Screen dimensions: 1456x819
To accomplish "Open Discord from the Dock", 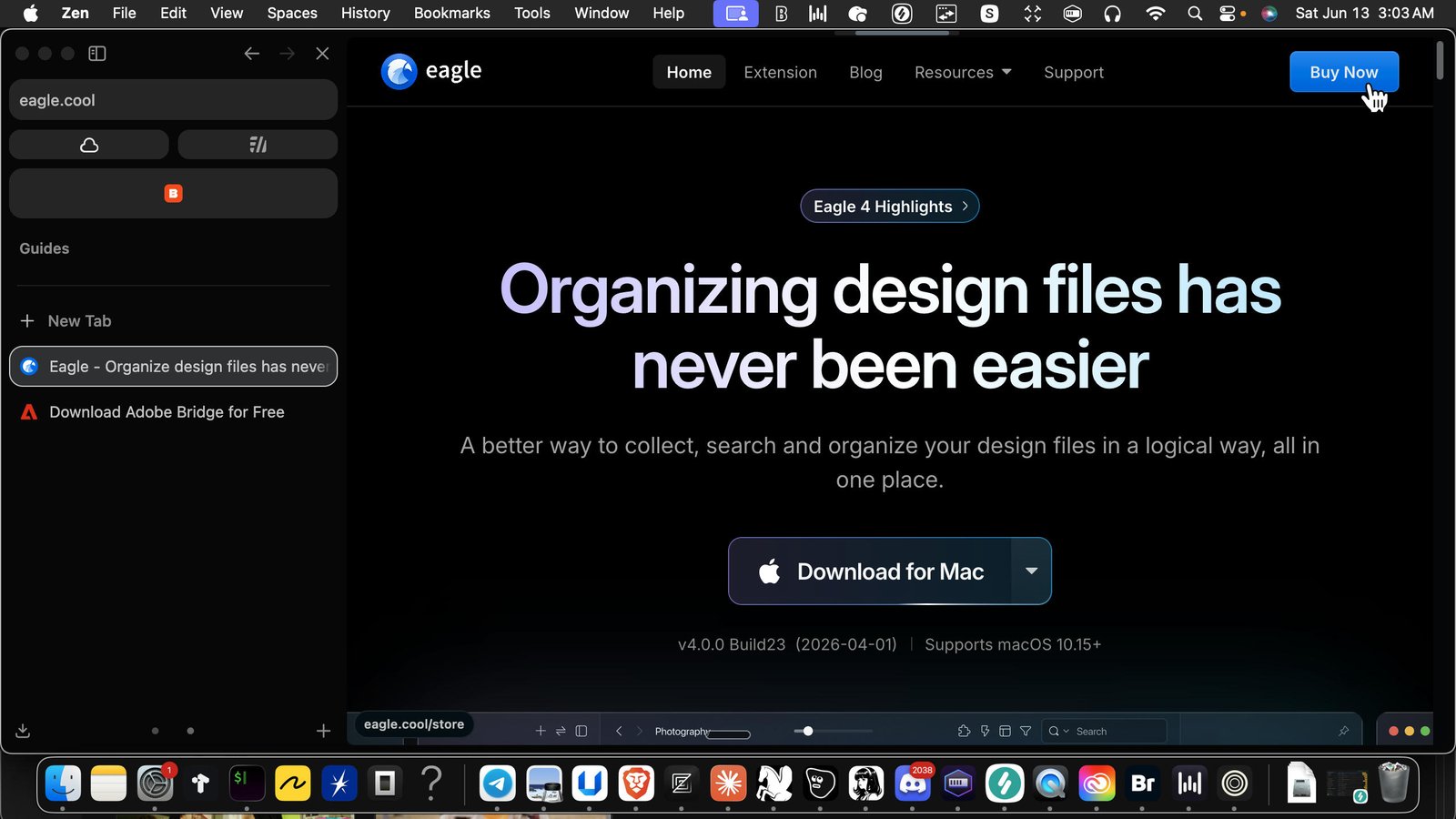I will (913, 783).
